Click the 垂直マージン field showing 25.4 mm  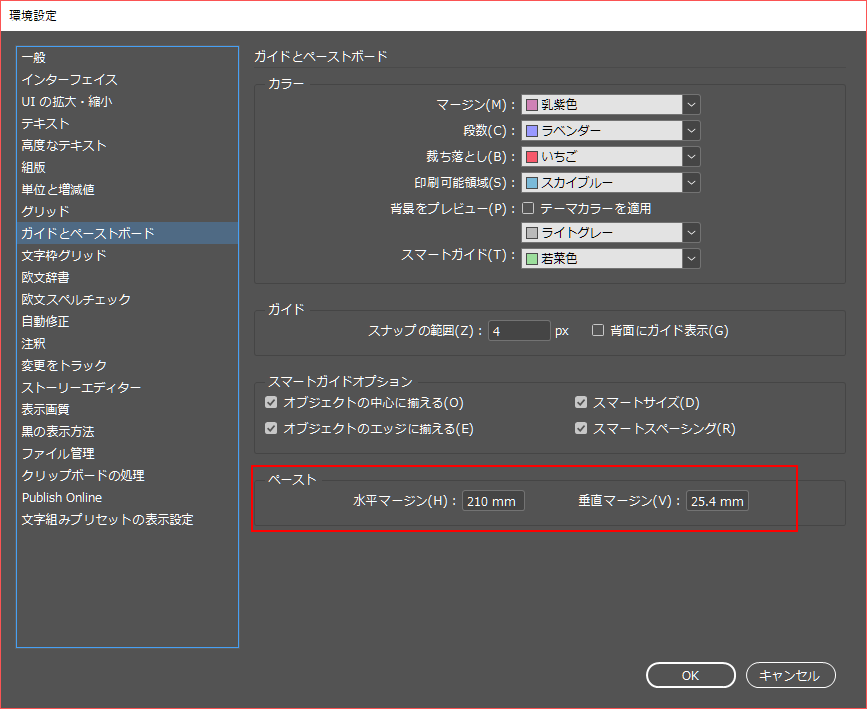click(x=717, y=501)
